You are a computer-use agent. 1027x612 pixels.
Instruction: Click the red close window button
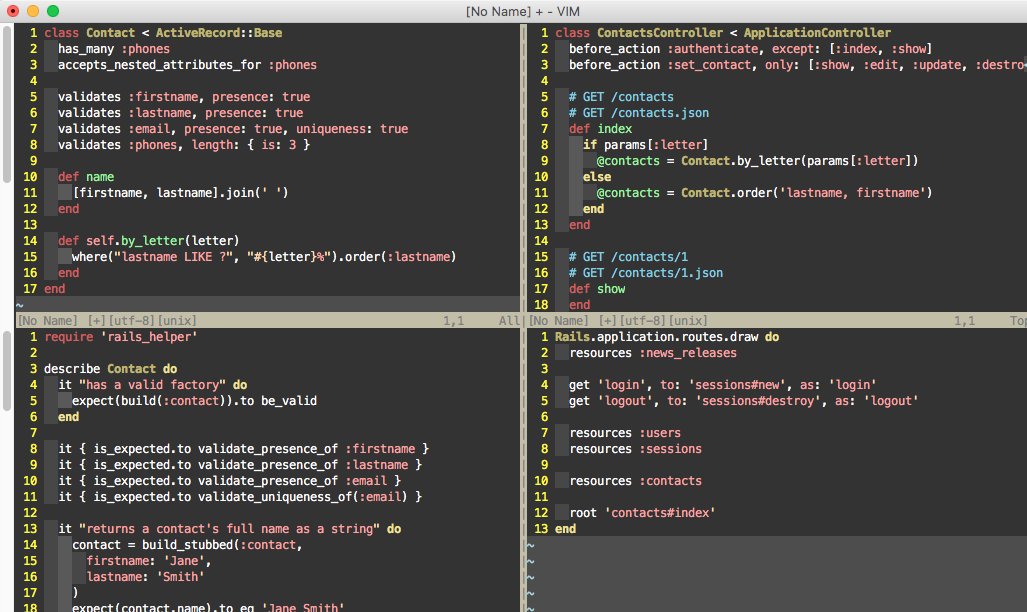coord(13,11)
